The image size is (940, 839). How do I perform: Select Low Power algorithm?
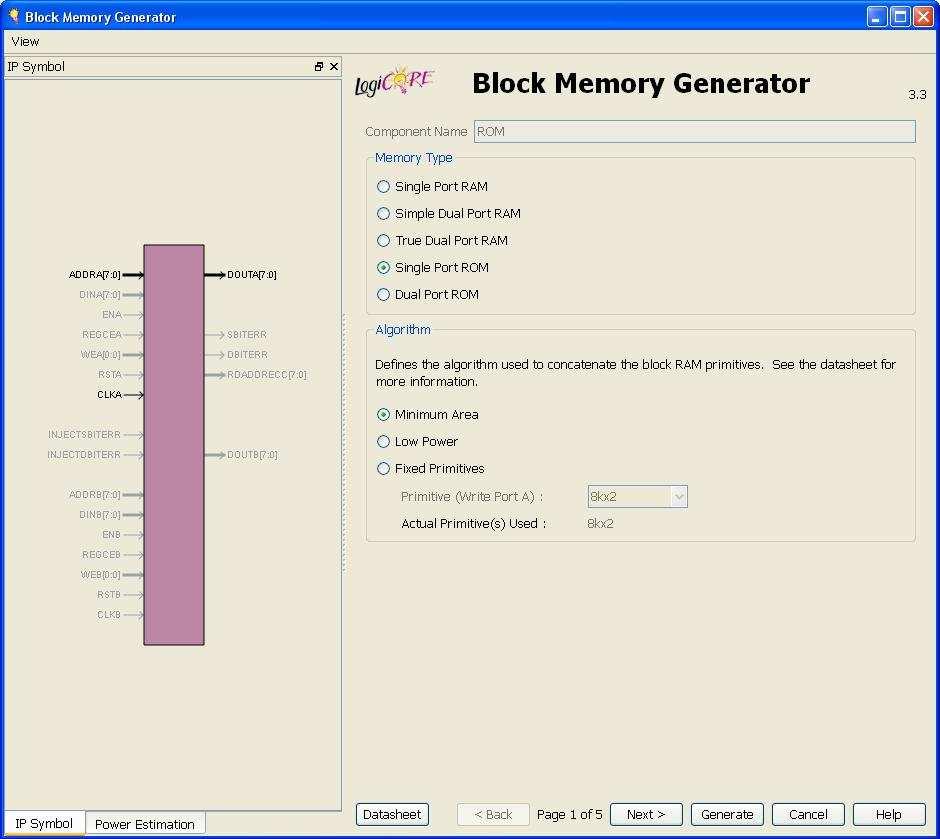(x=417, y=441)
